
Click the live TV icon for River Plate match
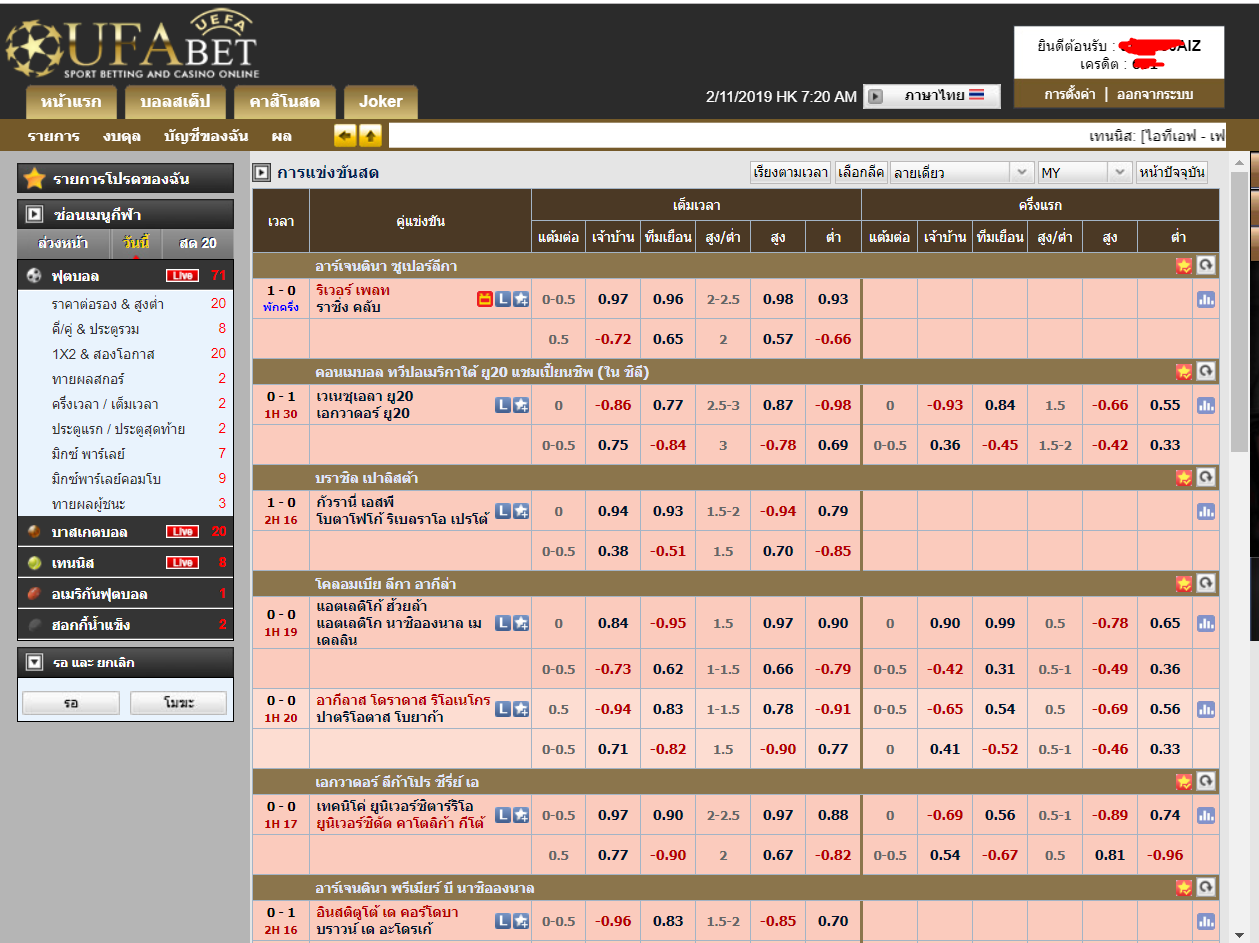coord(485,299)
